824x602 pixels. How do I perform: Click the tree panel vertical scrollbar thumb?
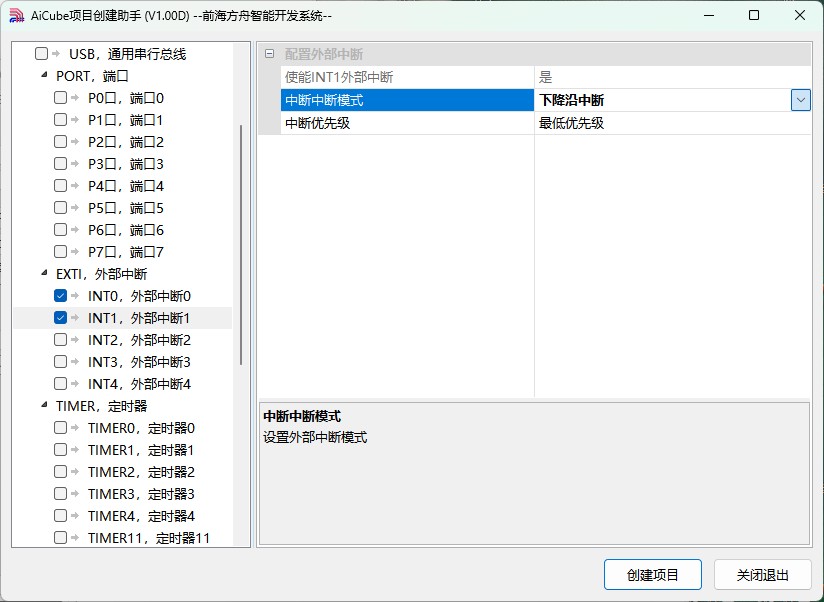[x=241, y=245]
